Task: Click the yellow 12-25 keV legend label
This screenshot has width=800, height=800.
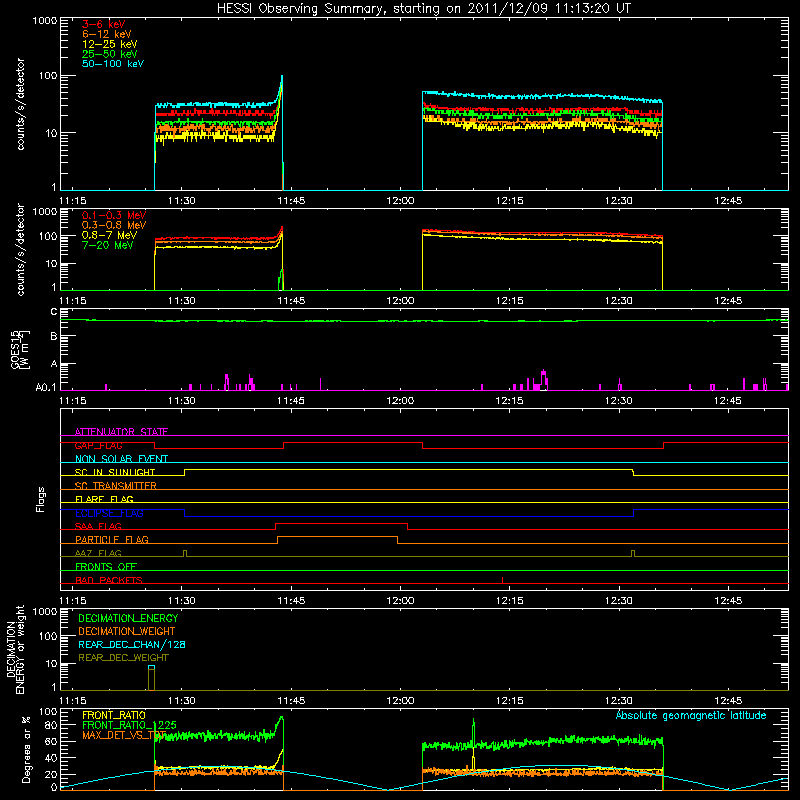Action: click(x=110, y=44)
